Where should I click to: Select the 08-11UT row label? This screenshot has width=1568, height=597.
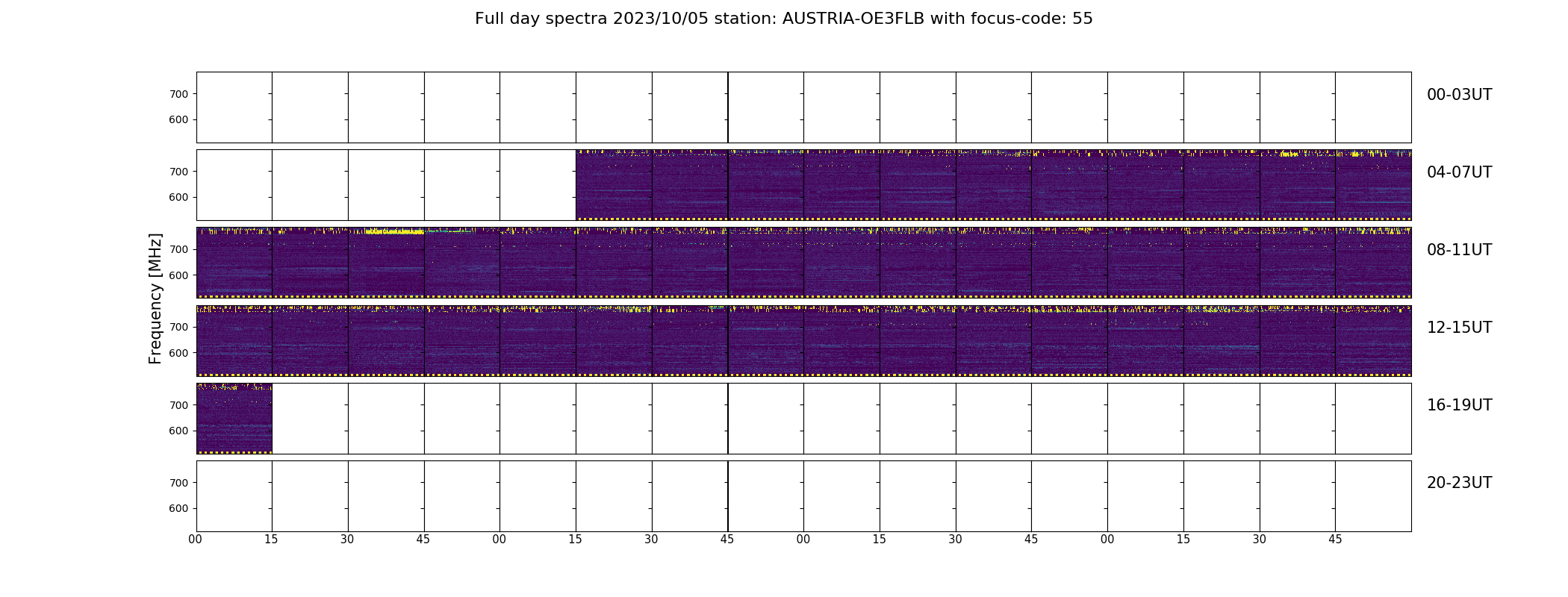click(x=1459, y=250)
